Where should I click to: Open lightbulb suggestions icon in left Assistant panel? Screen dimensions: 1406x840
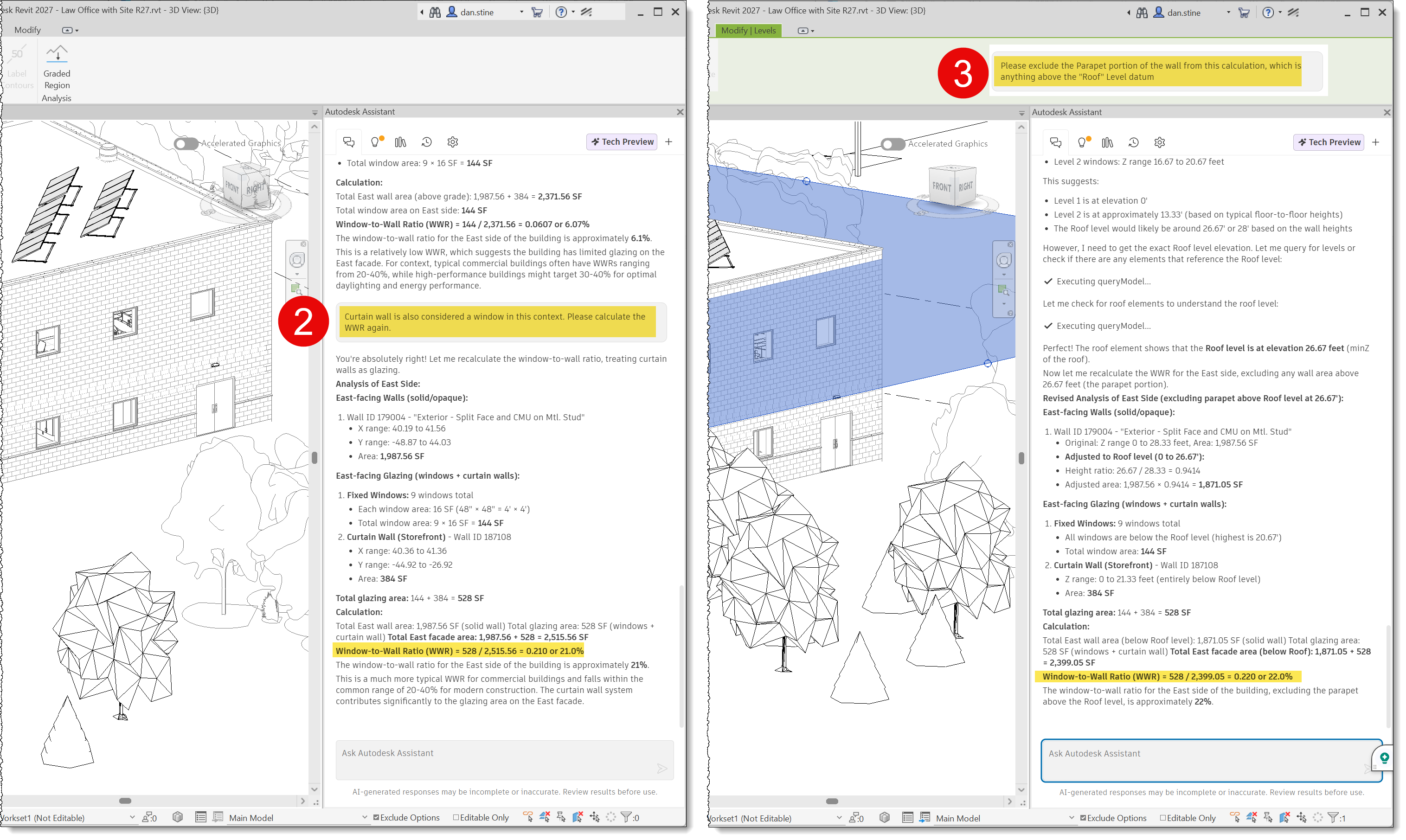point(376,142)
